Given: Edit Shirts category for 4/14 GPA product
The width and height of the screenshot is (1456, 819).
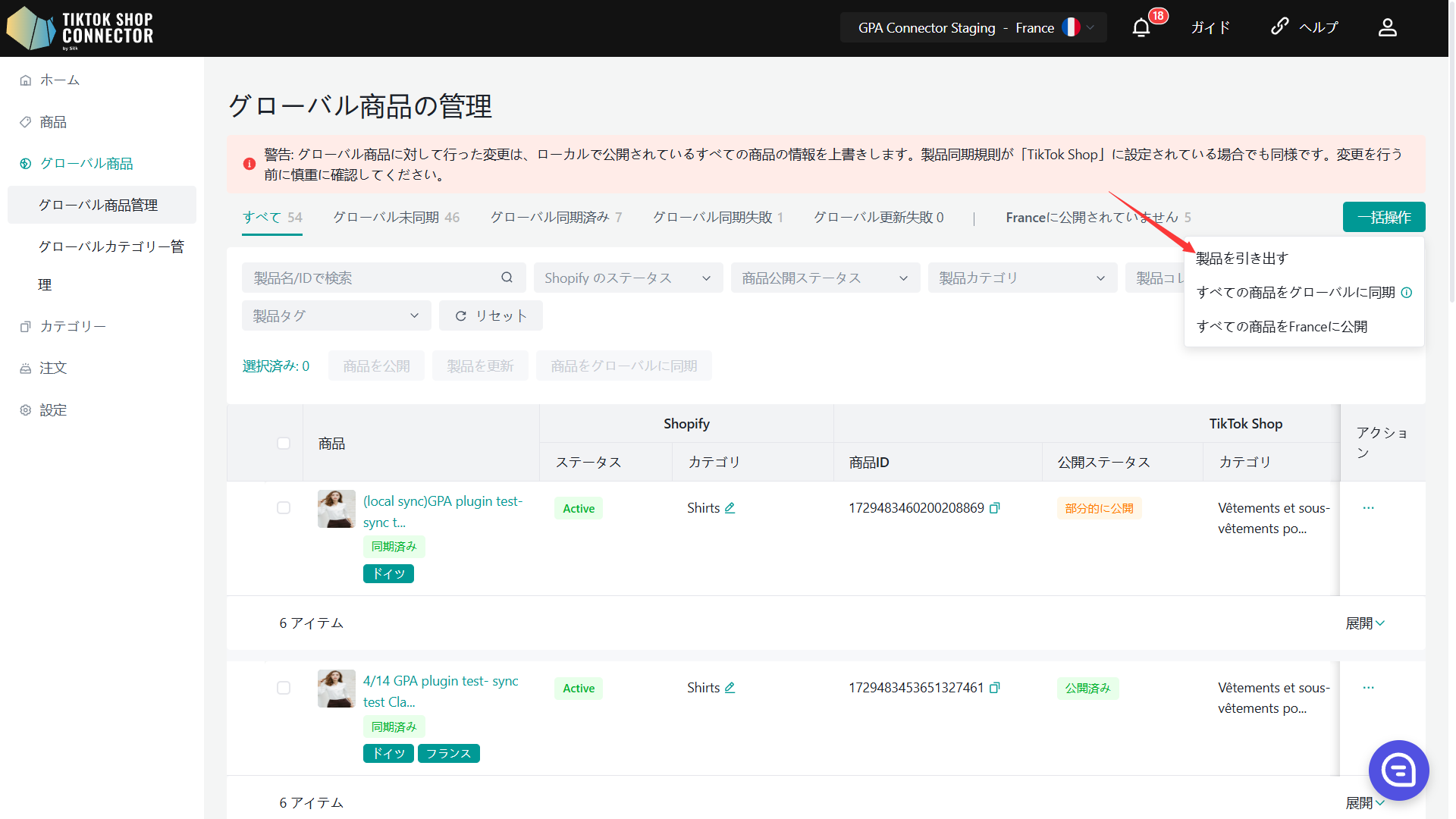Looking at the screenshot, I should click(x=730, y=688).
